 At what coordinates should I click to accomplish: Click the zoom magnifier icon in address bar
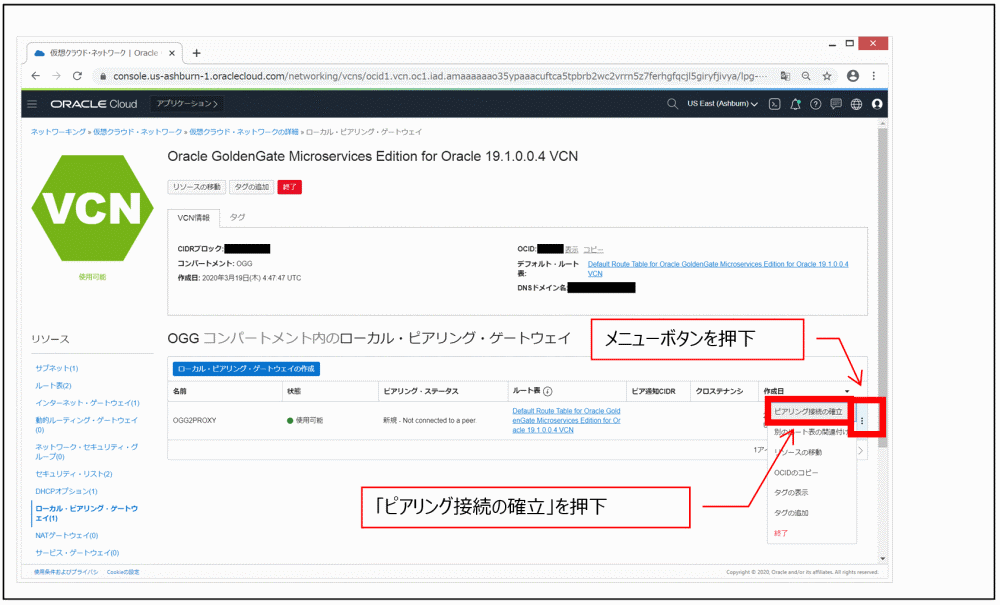pos(806,76)
